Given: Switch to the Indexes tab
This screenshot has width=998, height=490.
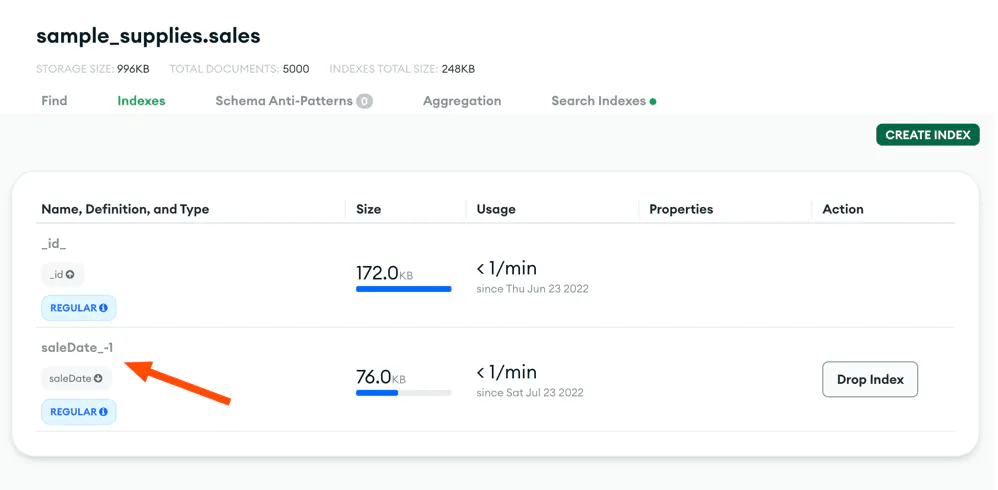Looking at the screenshot, I should 141,101.
